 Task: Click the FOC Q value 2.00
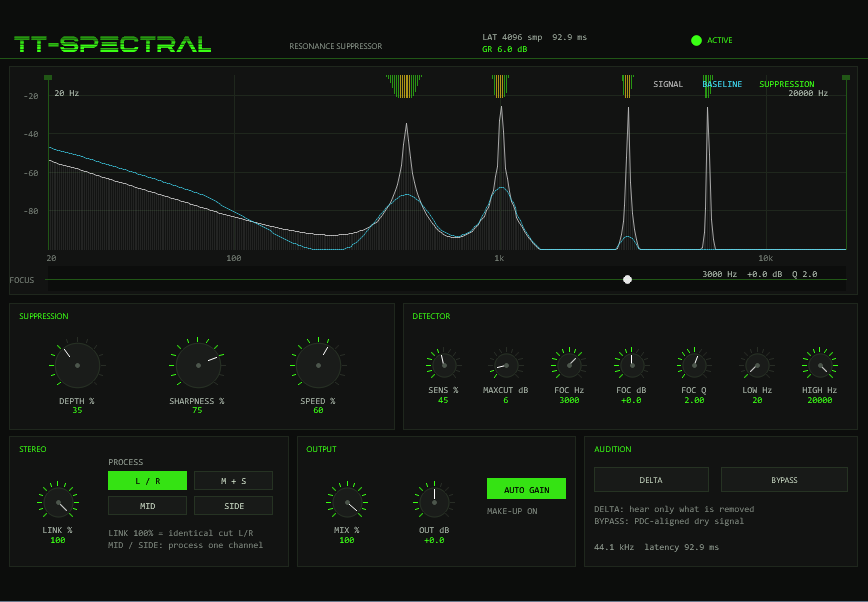(x=694, y=400)
